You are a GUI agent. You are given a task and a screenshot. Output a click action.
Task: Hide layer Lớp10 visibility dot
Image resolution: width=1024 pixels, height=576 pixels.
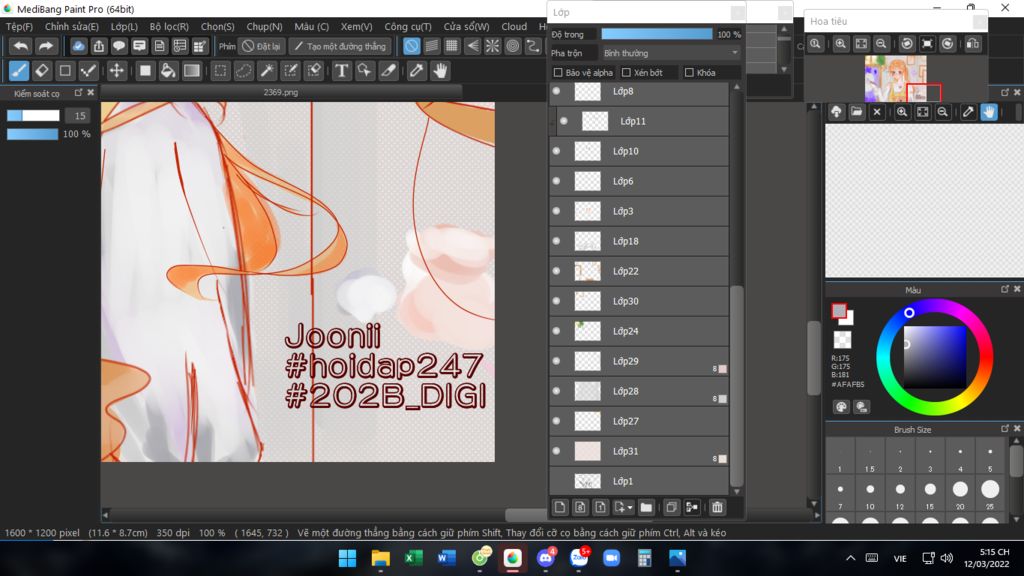click(x=556, y=151)
